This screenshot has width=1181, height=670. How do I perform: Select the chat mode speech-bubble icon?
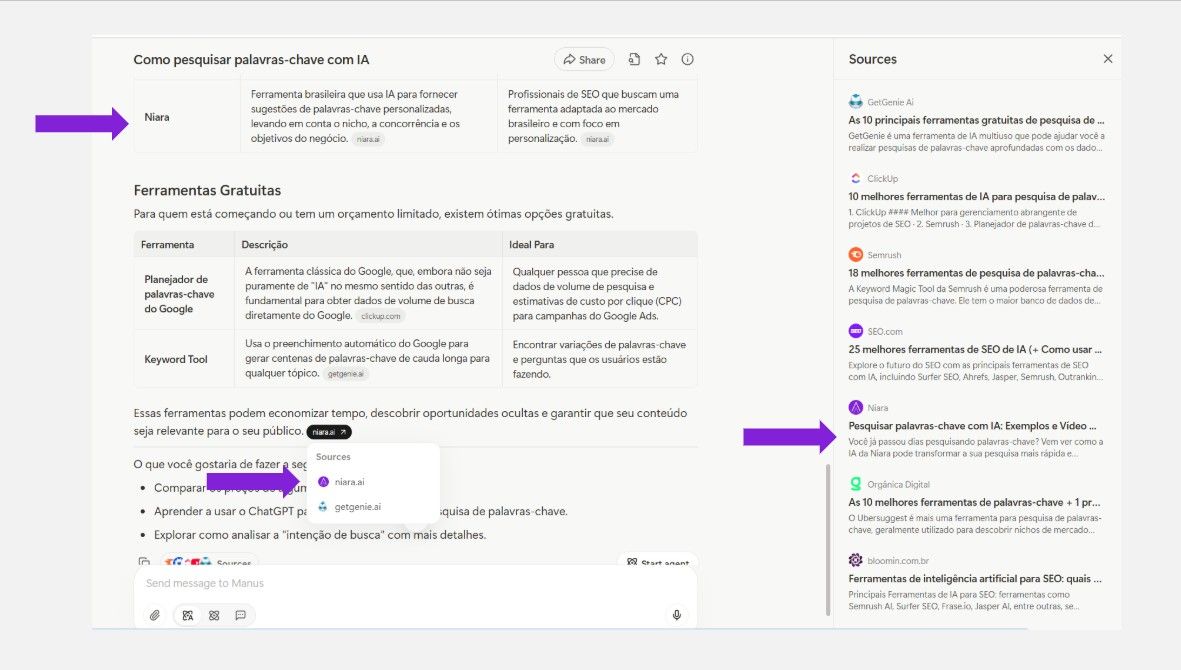click(240, 615)
